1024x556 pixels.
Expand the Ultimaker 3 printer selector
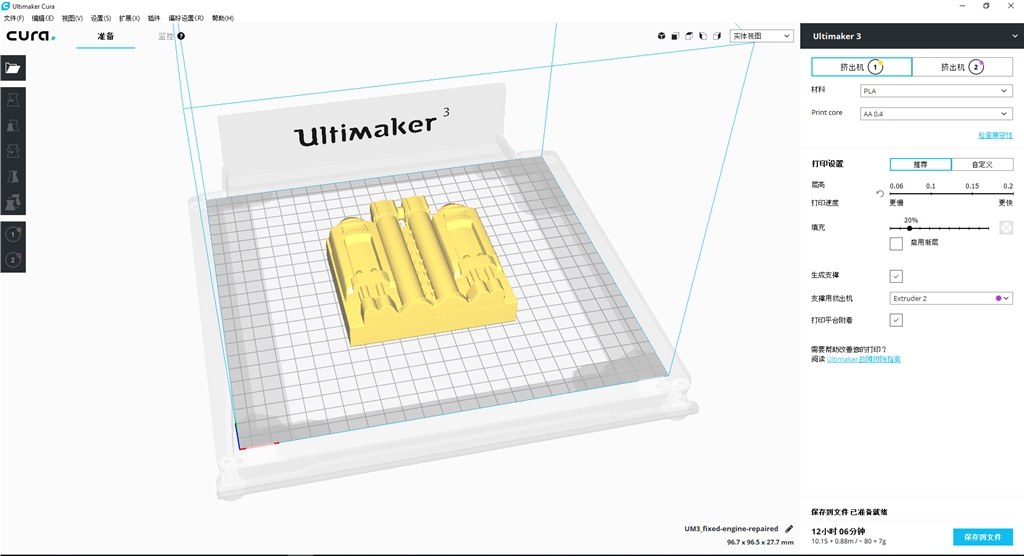point(1015,36)
